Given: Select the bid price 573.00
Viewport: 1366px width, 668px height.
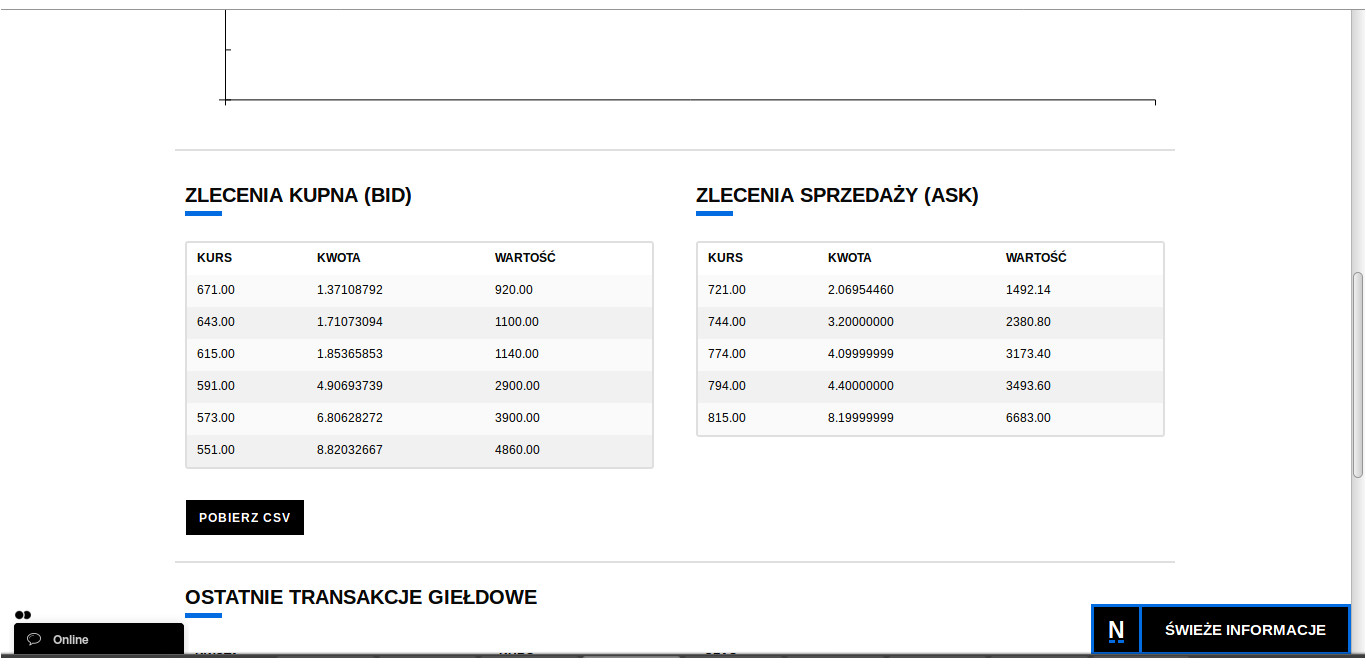Looking at the screenshot, I should click(216, 418).
